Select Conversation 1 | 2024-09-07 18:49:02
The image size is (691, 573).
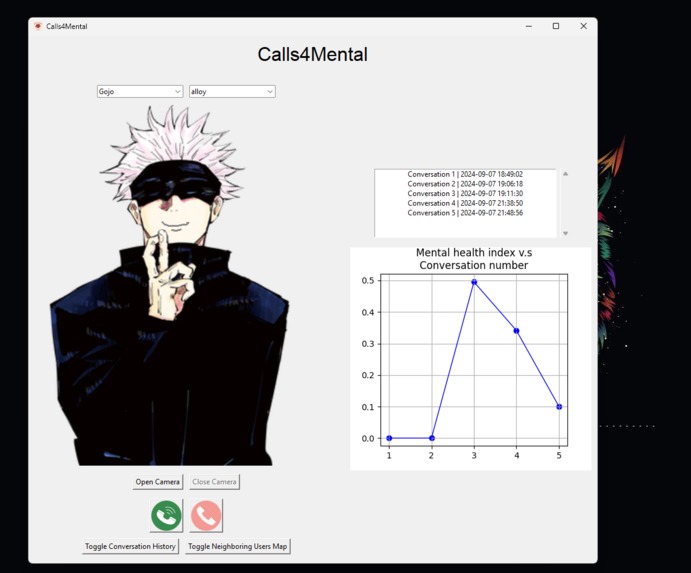(465, 174)
